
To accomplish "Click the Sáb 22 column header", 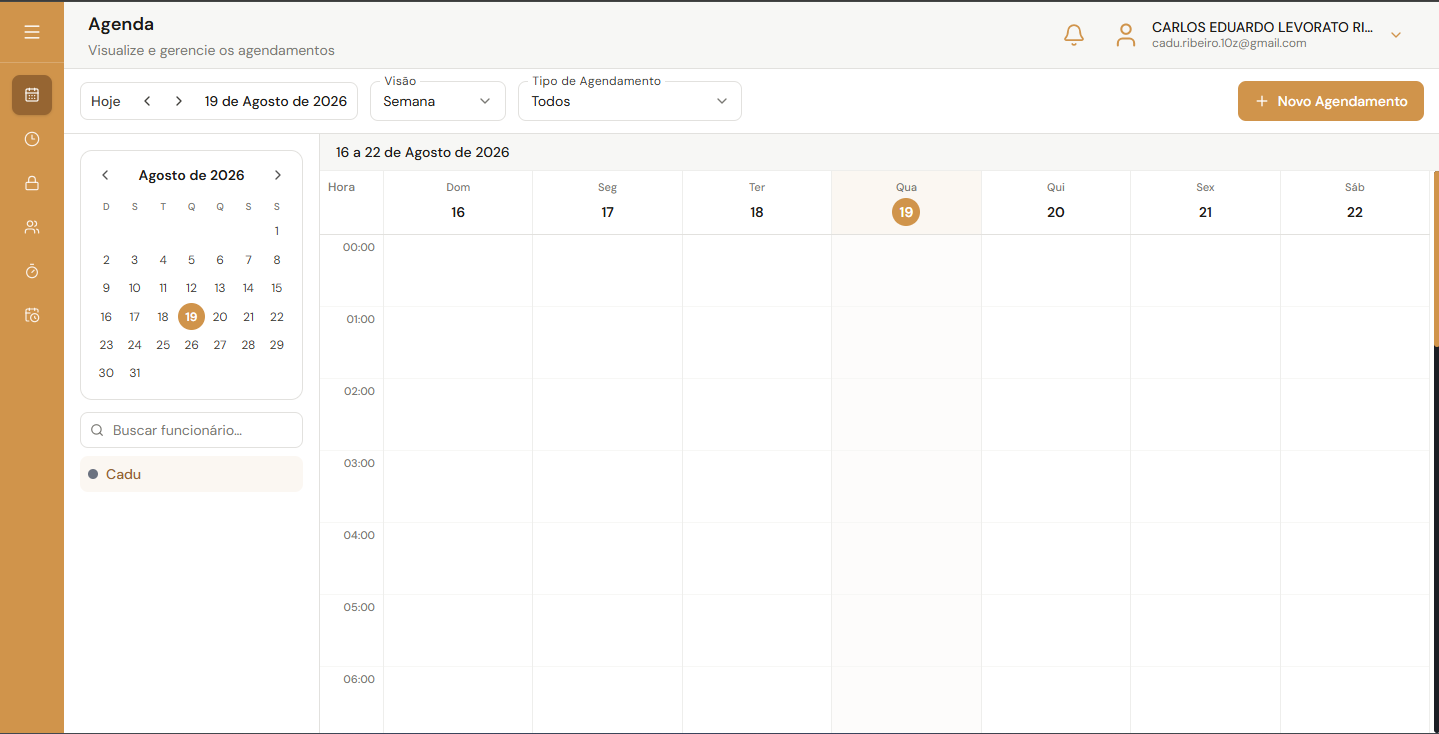I will coord(1355,202).
